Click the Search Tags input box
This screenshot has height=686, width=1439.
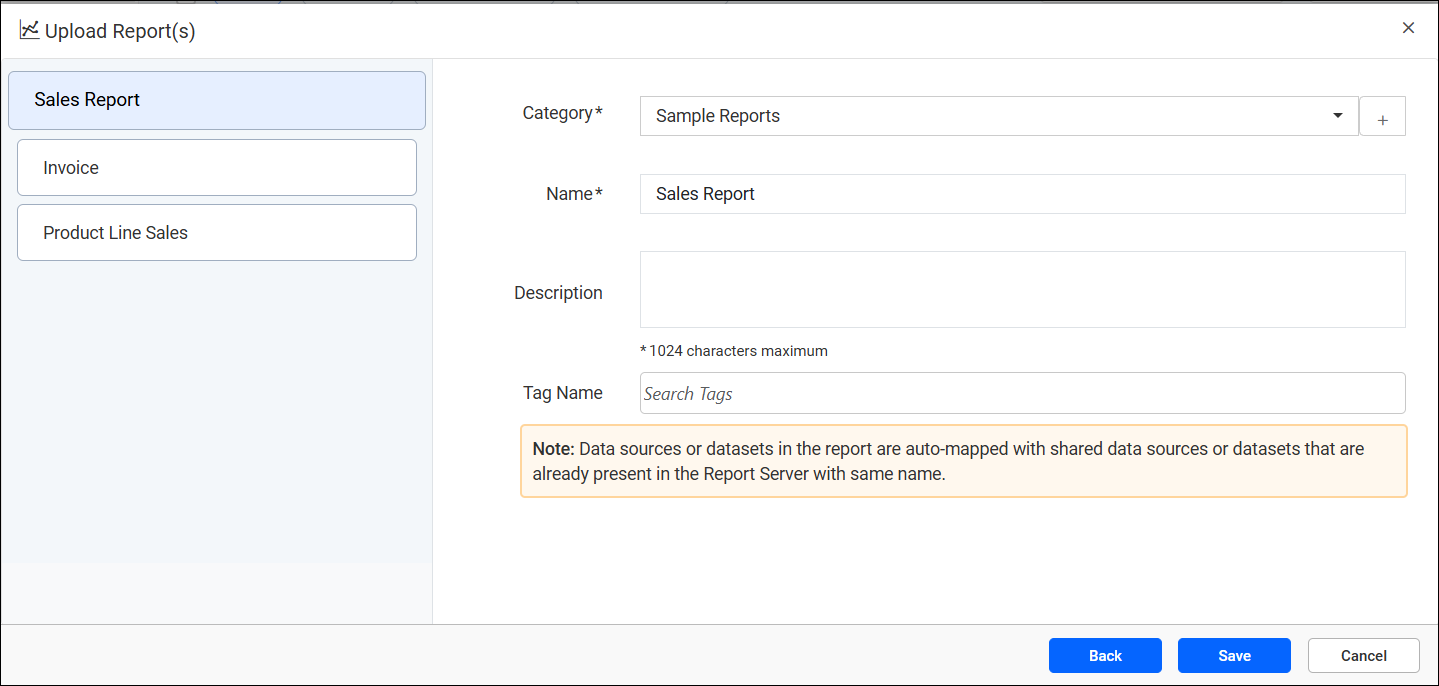(1022, 393)
